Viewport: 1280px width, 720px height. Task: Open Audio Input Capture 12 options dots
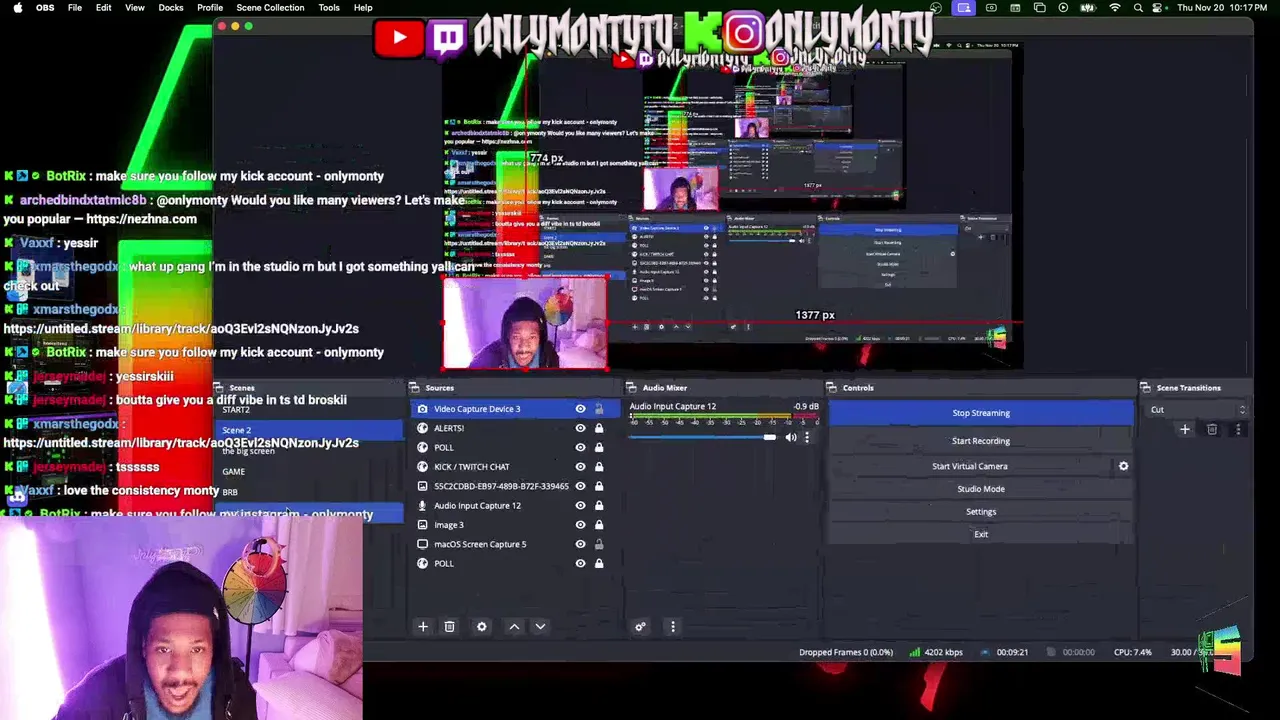point(807,437)
